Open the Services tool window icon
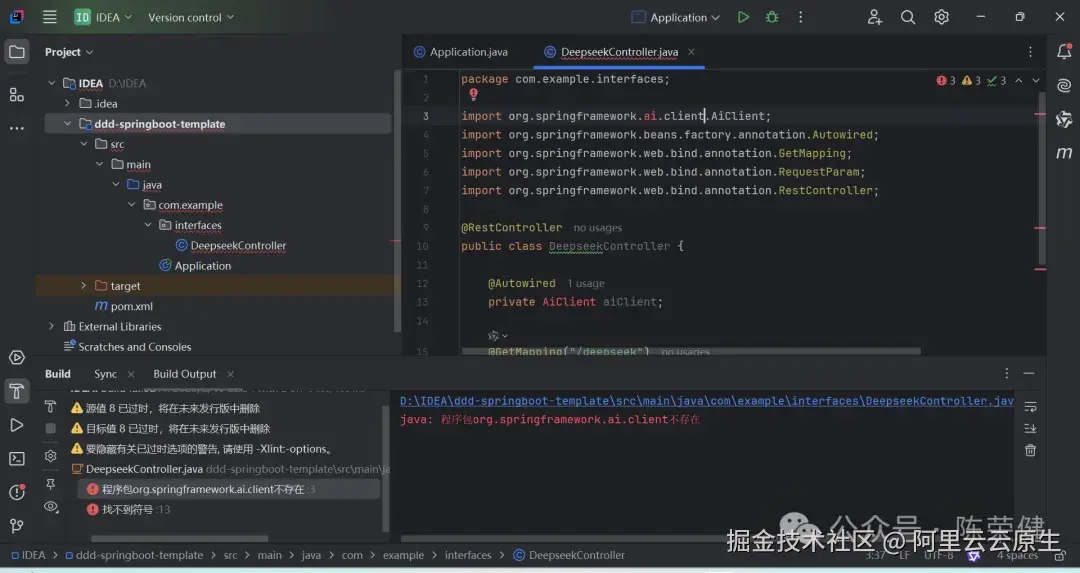Screen dimensions: 1080x573 click(17, 357)
